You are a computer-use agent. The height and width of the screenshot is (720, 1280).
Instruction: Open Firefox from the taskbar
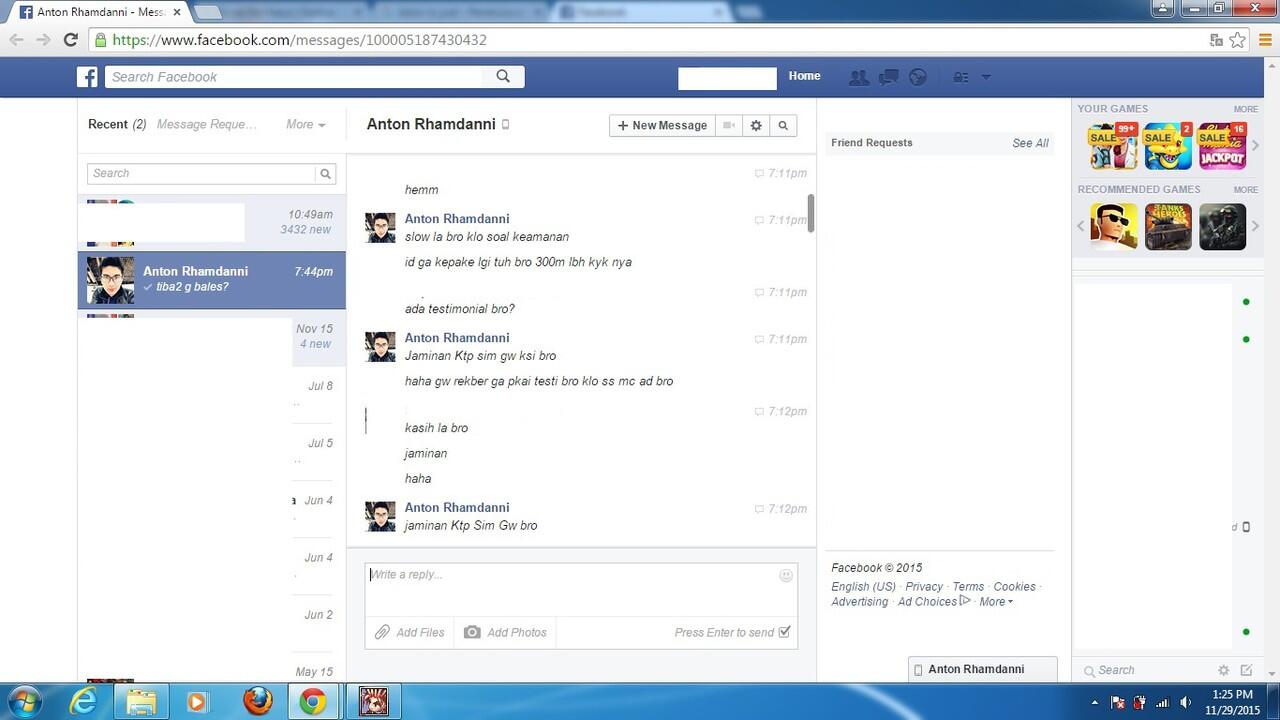click(x=257, y=701)
